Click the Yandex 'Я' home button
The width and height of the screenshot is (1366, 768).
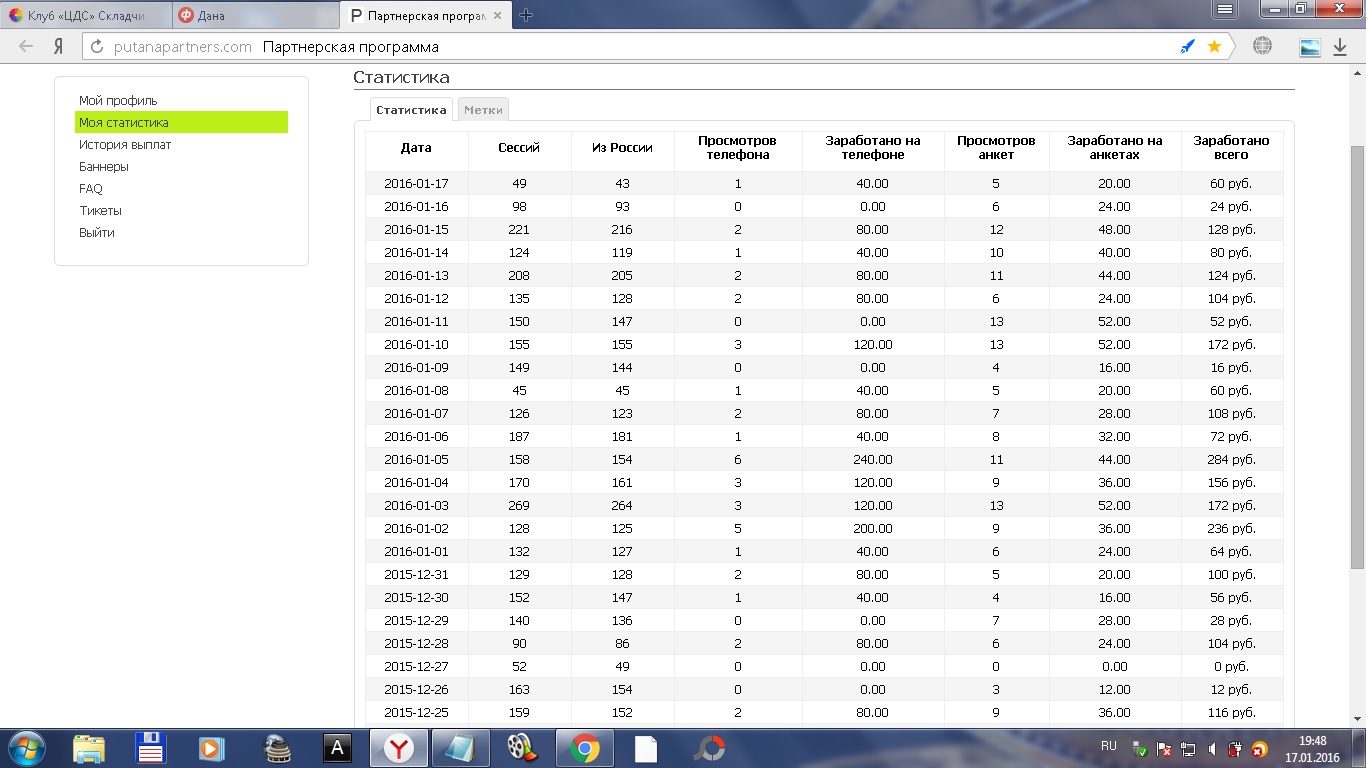59,47
